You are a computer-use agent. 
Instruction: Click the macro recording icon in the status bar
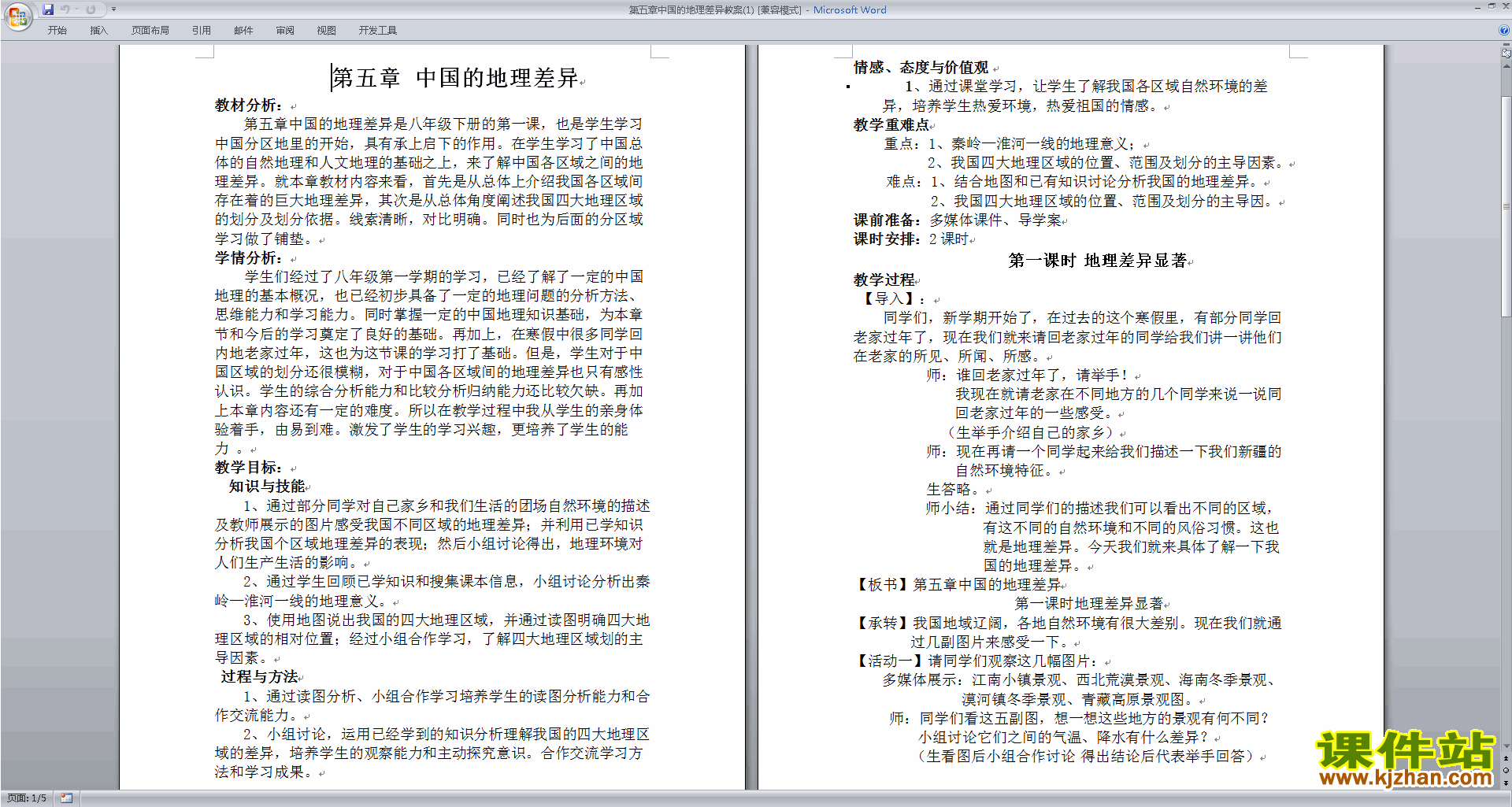[x=66, y=798]
